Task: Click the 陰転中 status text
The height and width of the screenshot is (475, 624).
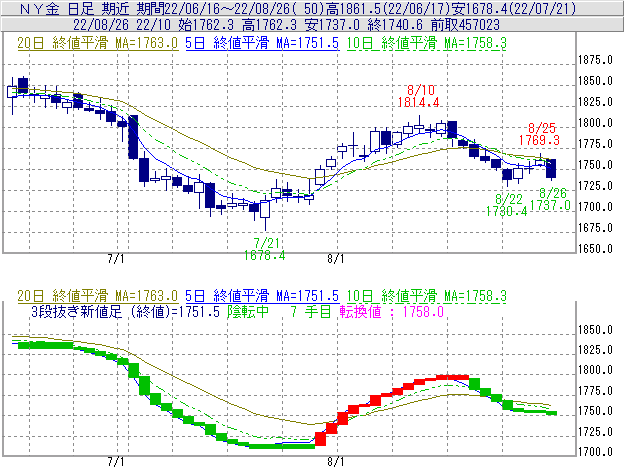Action: pos(248,311)
